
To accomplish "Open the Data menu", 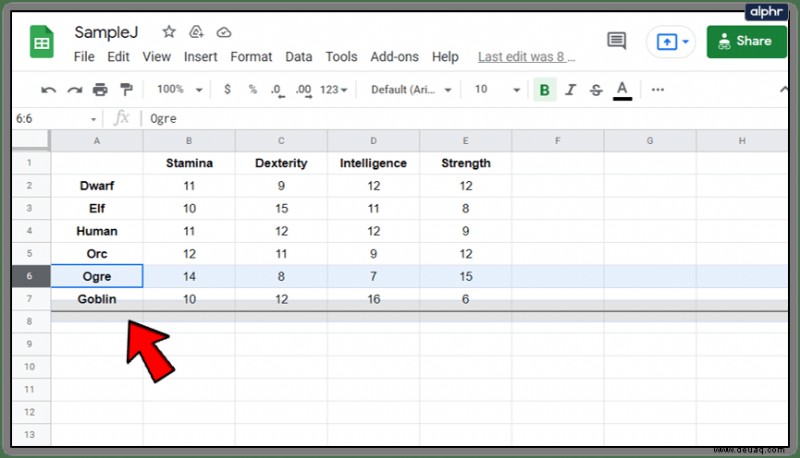I will point(298,57).
